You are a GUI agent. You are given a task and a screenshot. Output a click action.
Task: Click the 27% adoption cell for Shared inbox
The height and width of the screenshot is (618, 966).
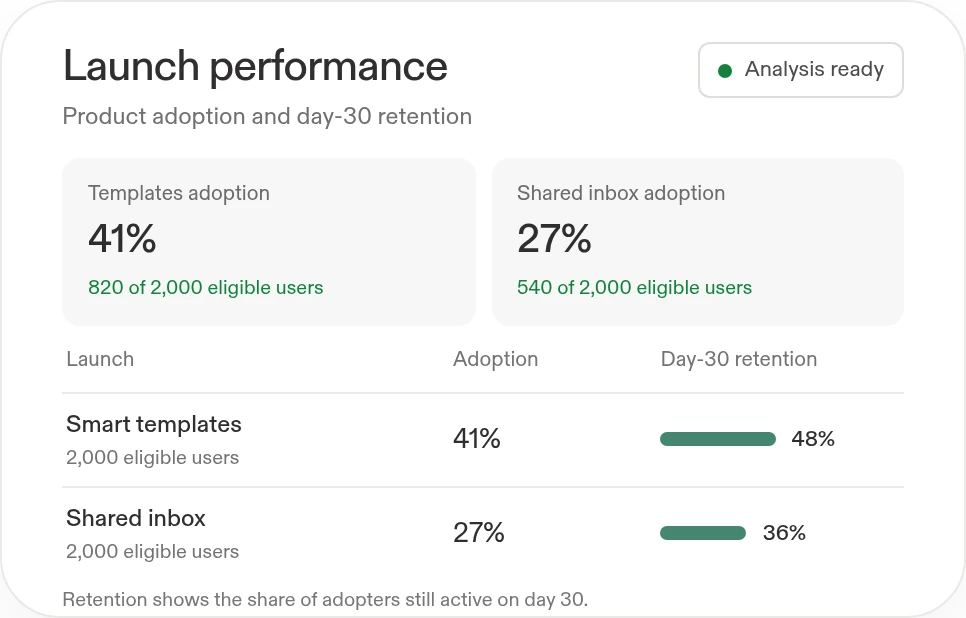point(478,533)
